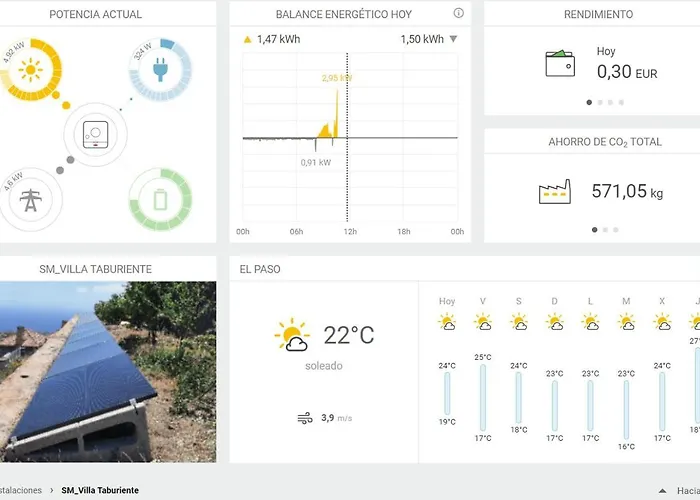Select second page dot in CO2 savings card
This screenshot has width=700, height=500.
tap(605, 229)
